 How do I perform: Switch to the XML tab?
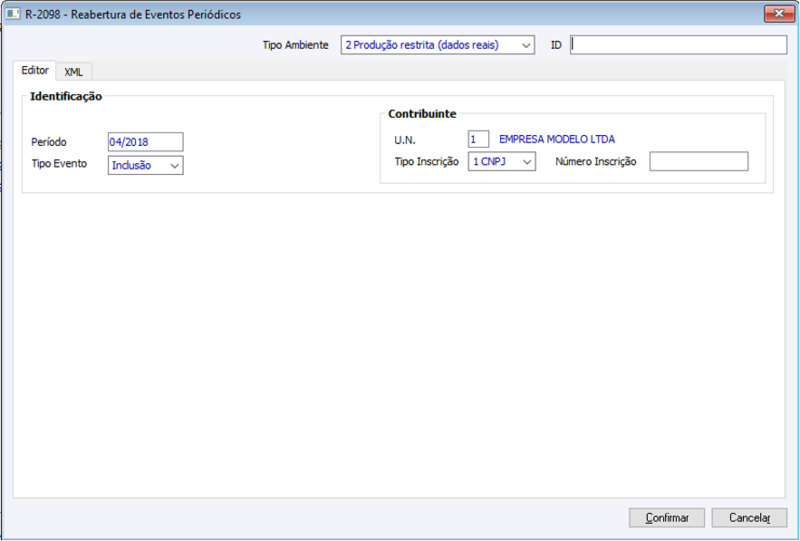pyautogui.click(x=73, y=72)
